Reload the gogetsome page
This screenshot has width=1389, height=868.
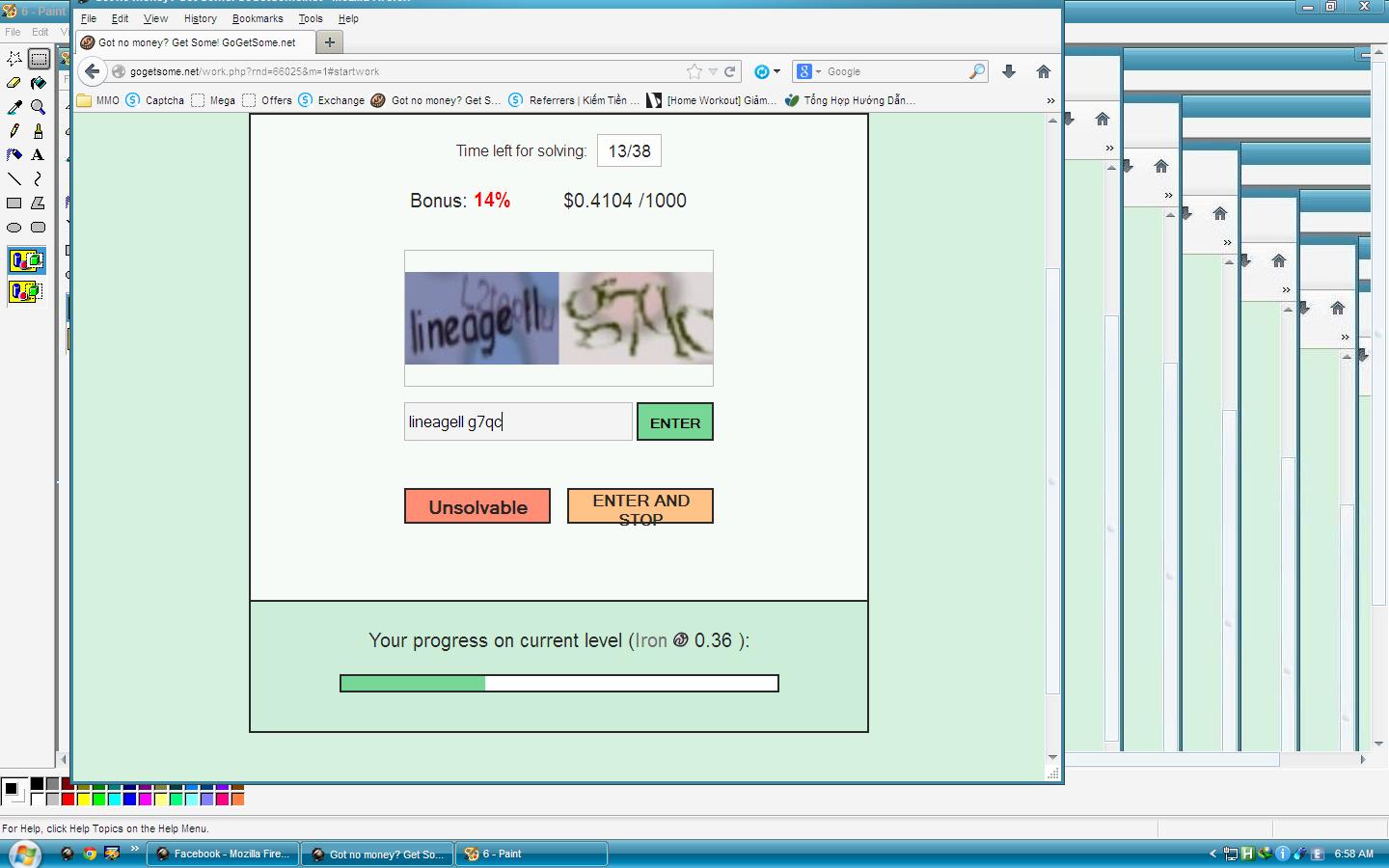(x=730, y=71)
